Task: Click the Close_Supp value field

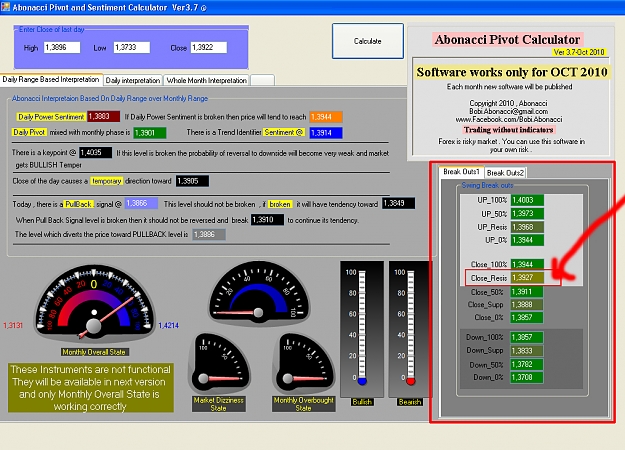Action: (527, 305)
